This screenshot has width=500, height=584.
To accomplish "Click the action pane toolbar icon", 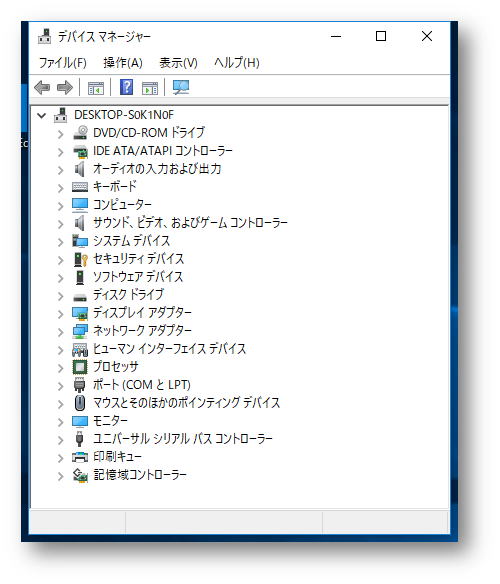I will [150, 88].
